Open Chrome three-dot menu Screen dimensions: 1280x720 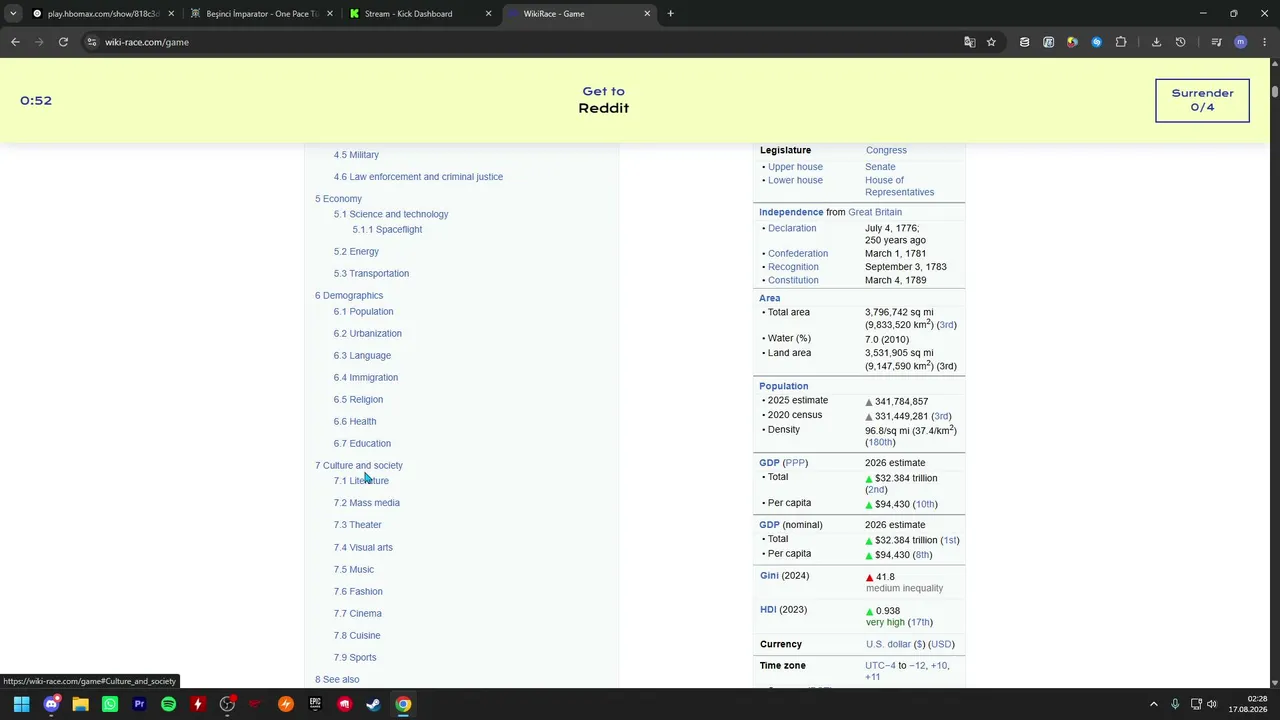1263,42
